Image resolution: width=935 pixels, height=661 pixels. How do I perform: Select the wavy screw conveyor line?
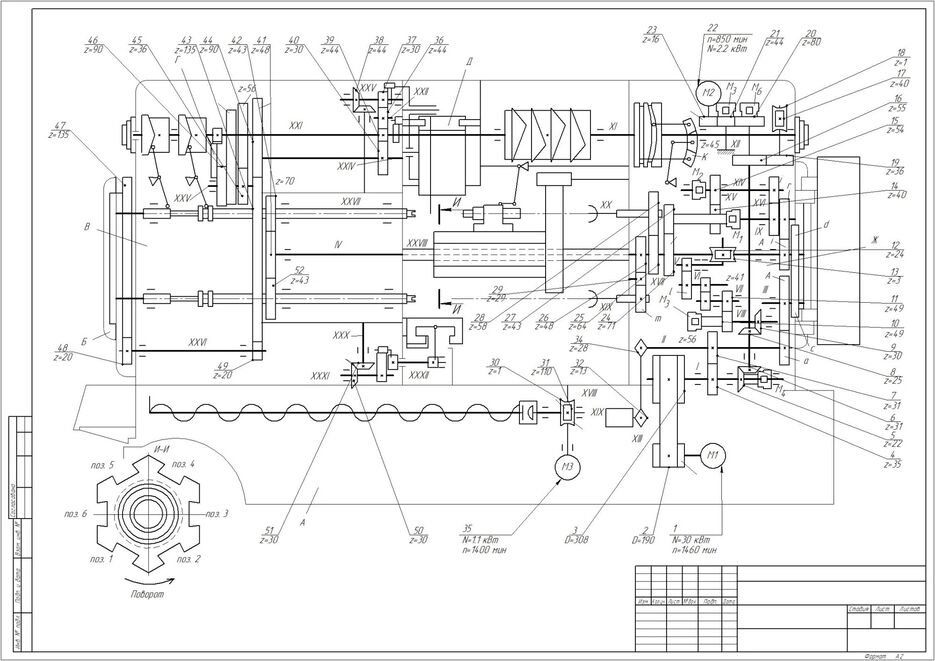click(334, 410)
